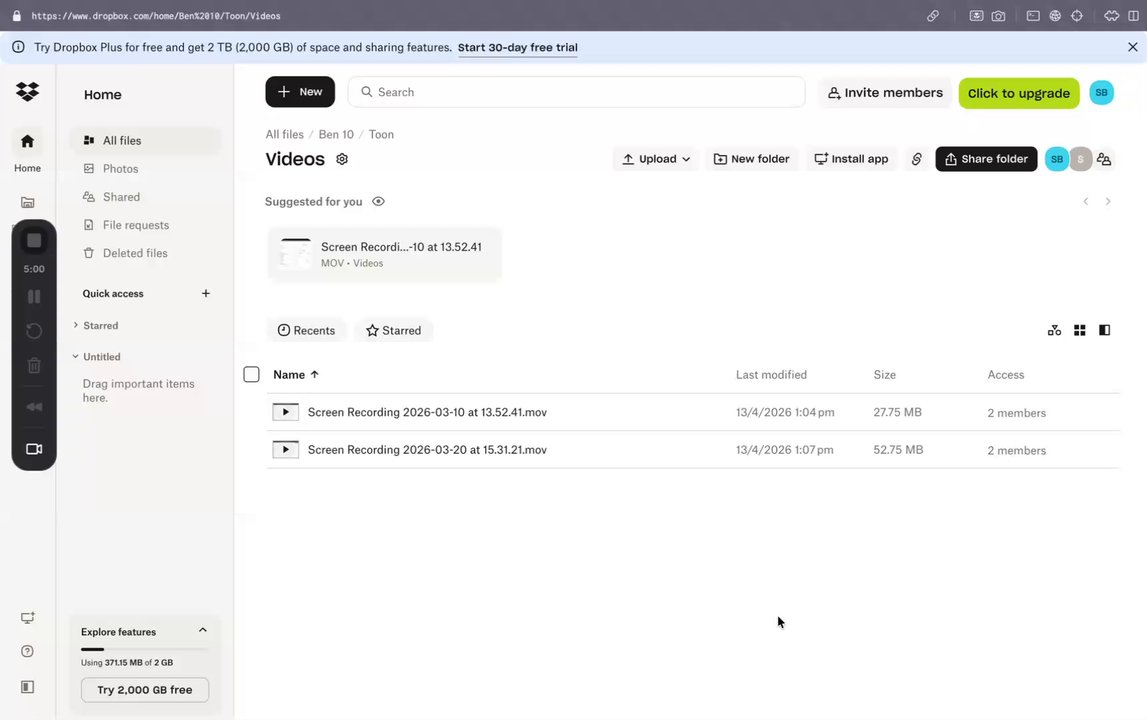Click the browser address bar URL
1147x720 pixels.
point(156,15)
